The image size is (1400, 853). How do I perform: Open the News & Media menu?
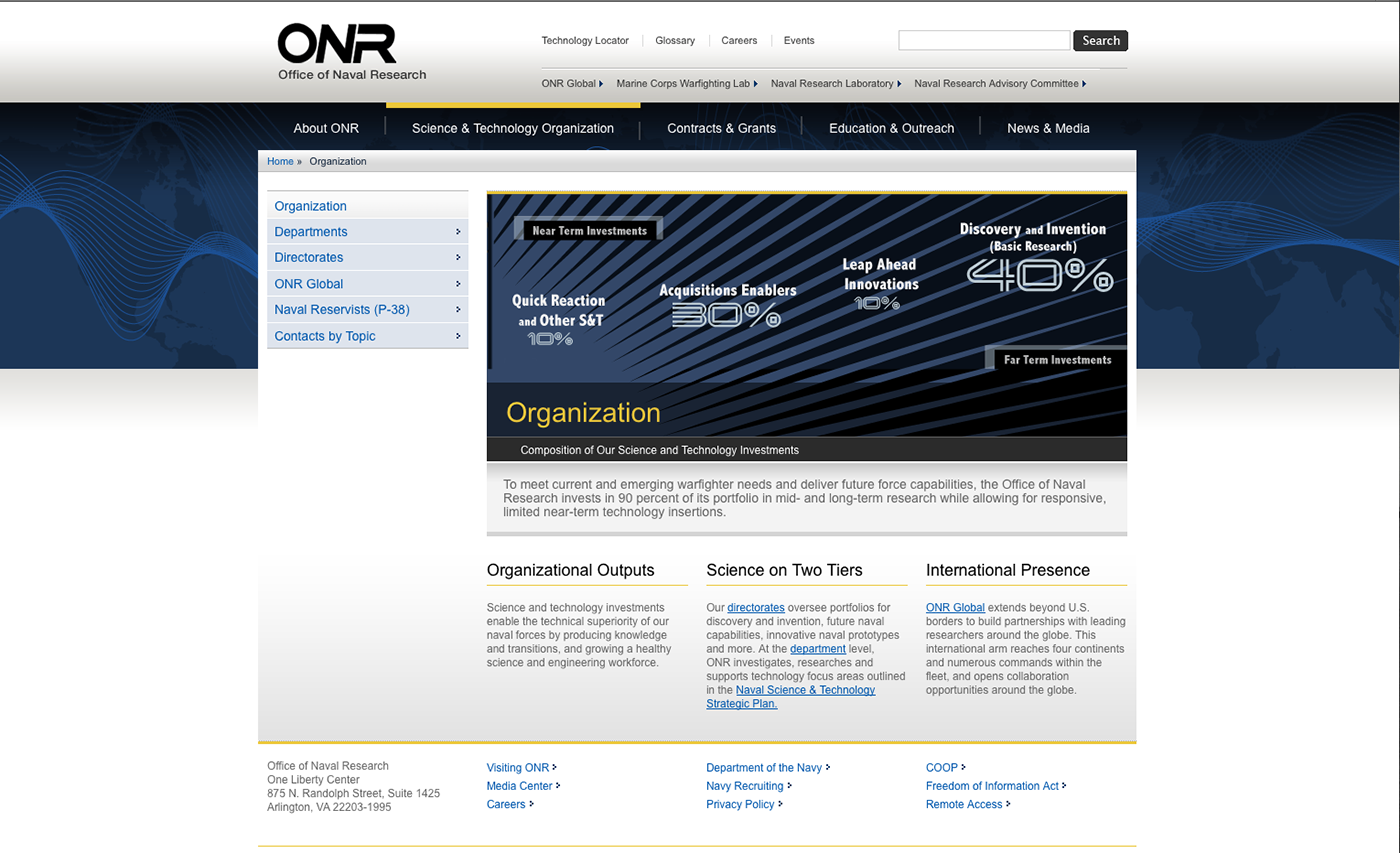point(1048,128)
